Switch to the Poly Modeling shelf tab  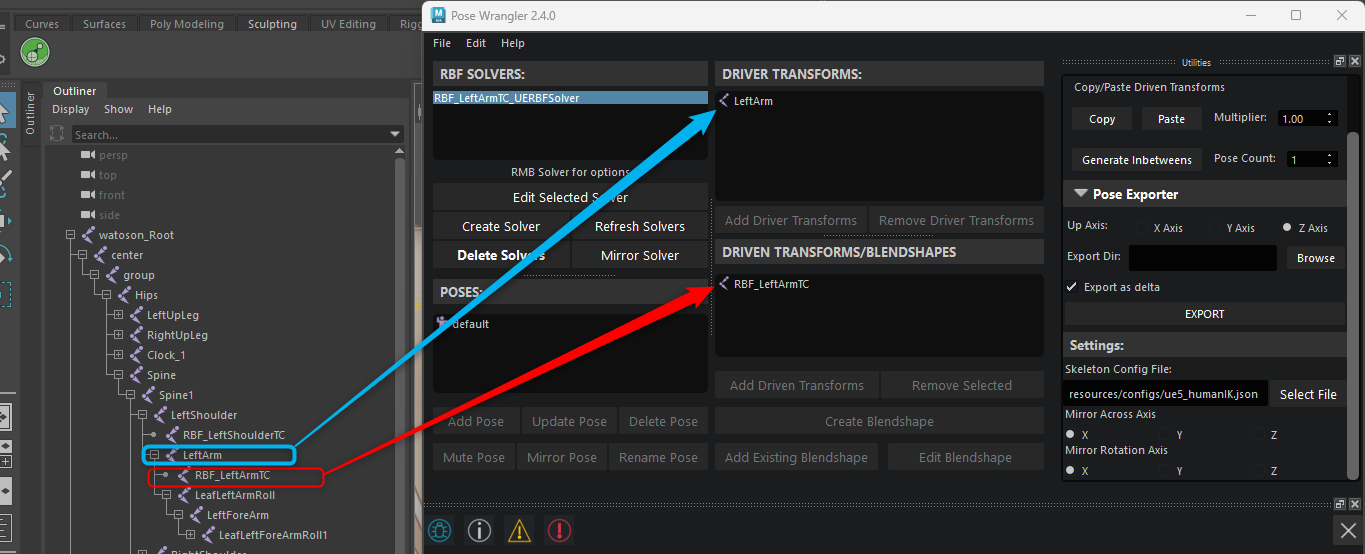point(186,24)
